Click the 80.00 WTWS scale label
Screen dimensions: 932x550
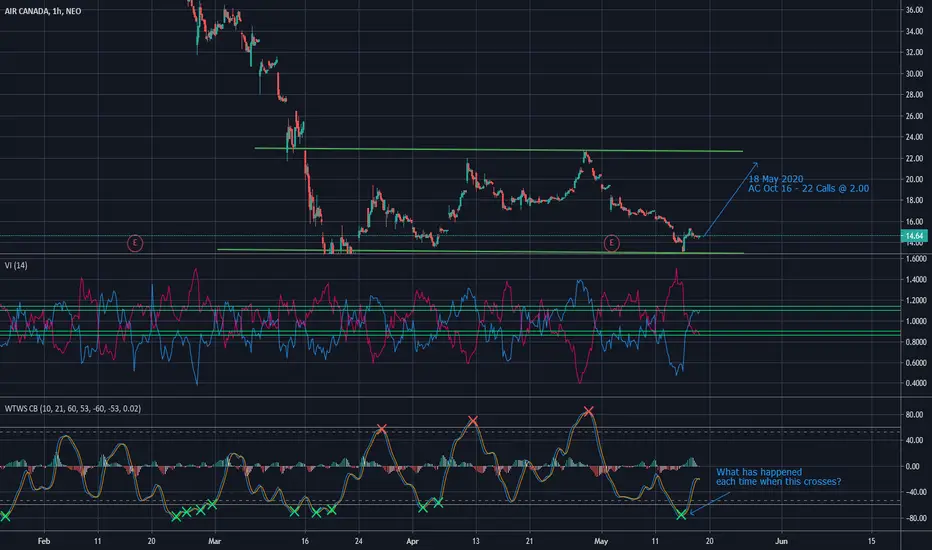(915, 414)
